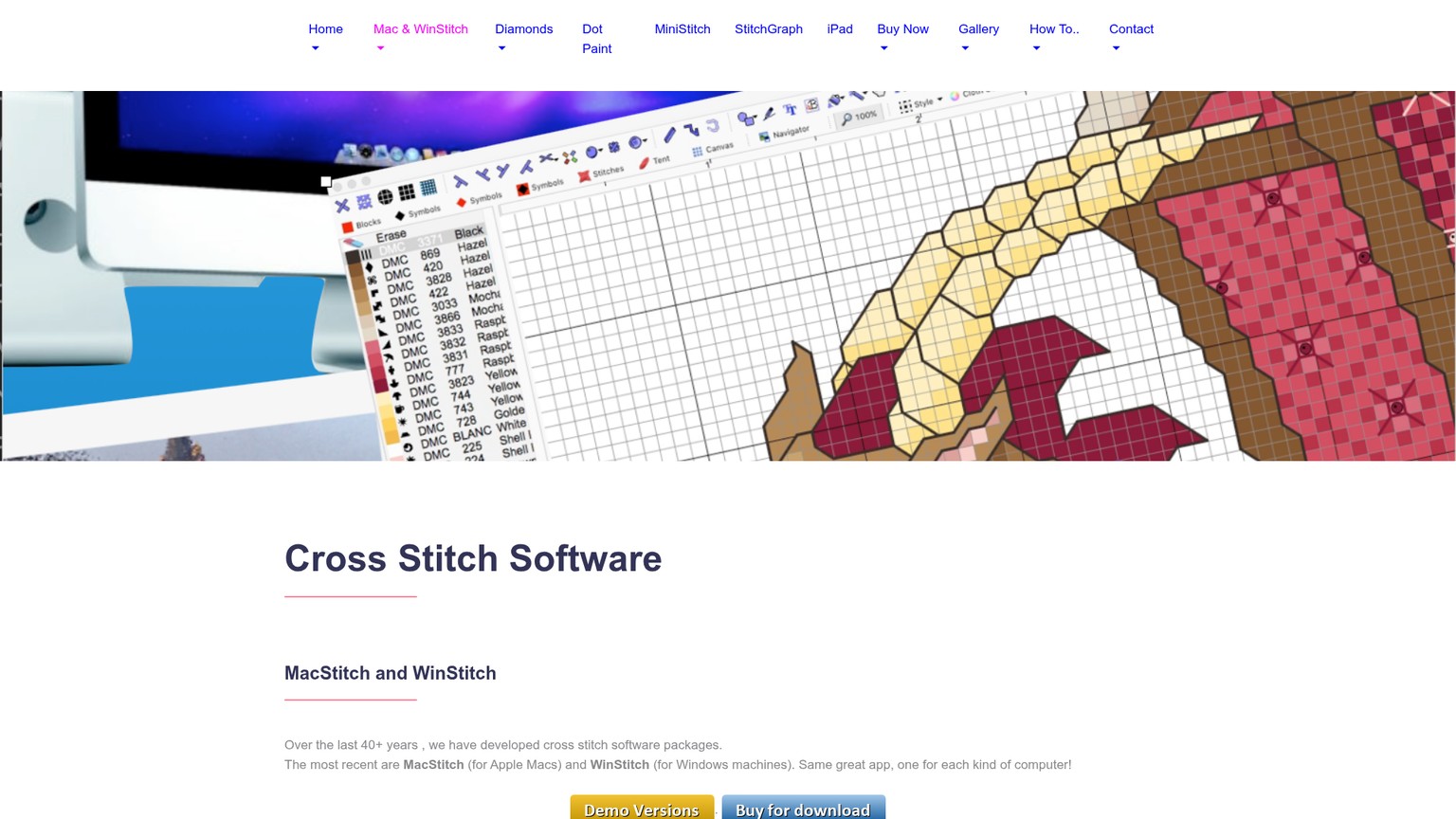Screen dimensions: 1456x819
Task: Go to the iPad page
Action: point(840,29)
